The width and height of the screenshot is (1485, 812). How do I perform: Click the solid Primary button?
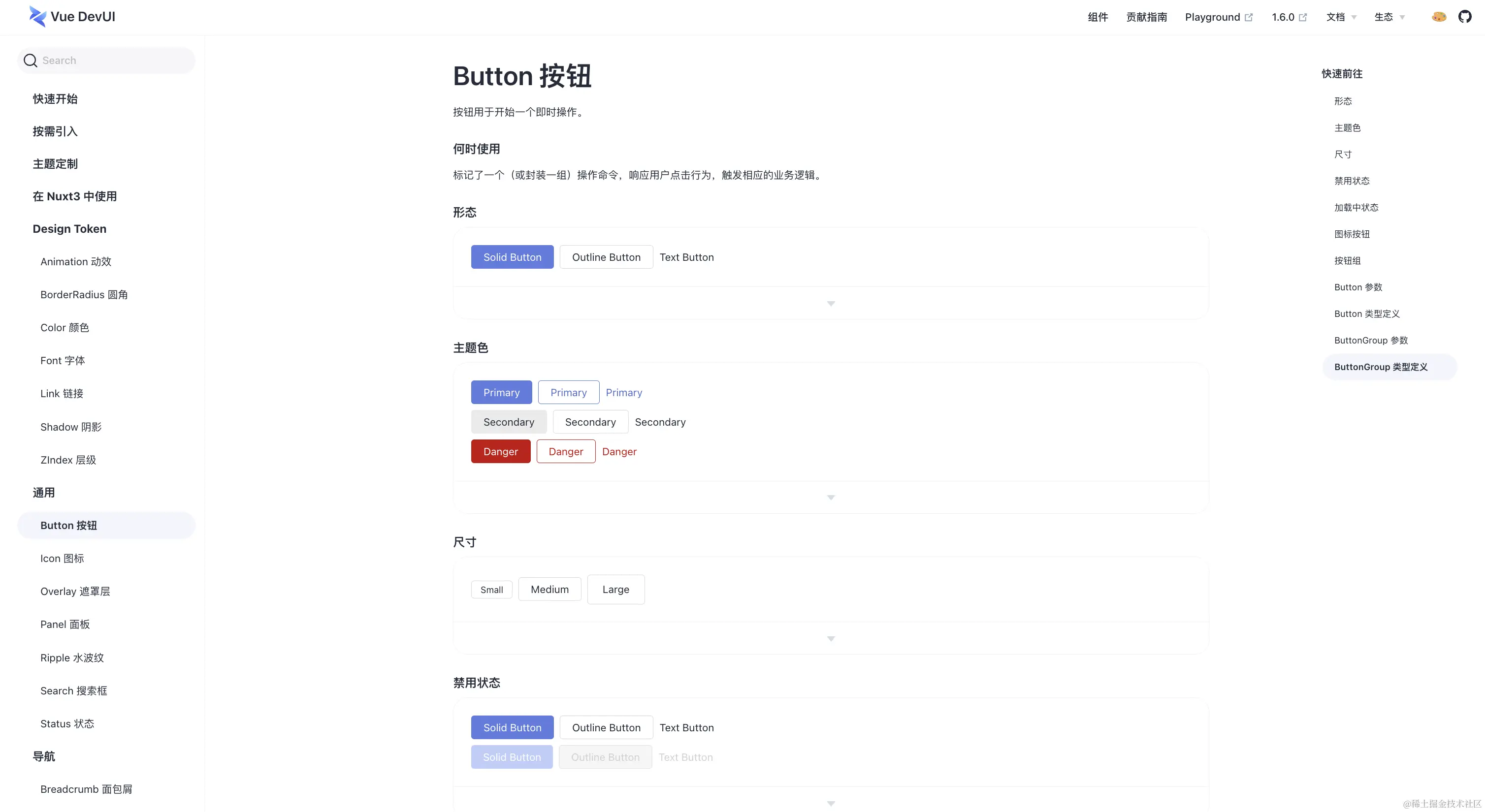pos(501,392)
